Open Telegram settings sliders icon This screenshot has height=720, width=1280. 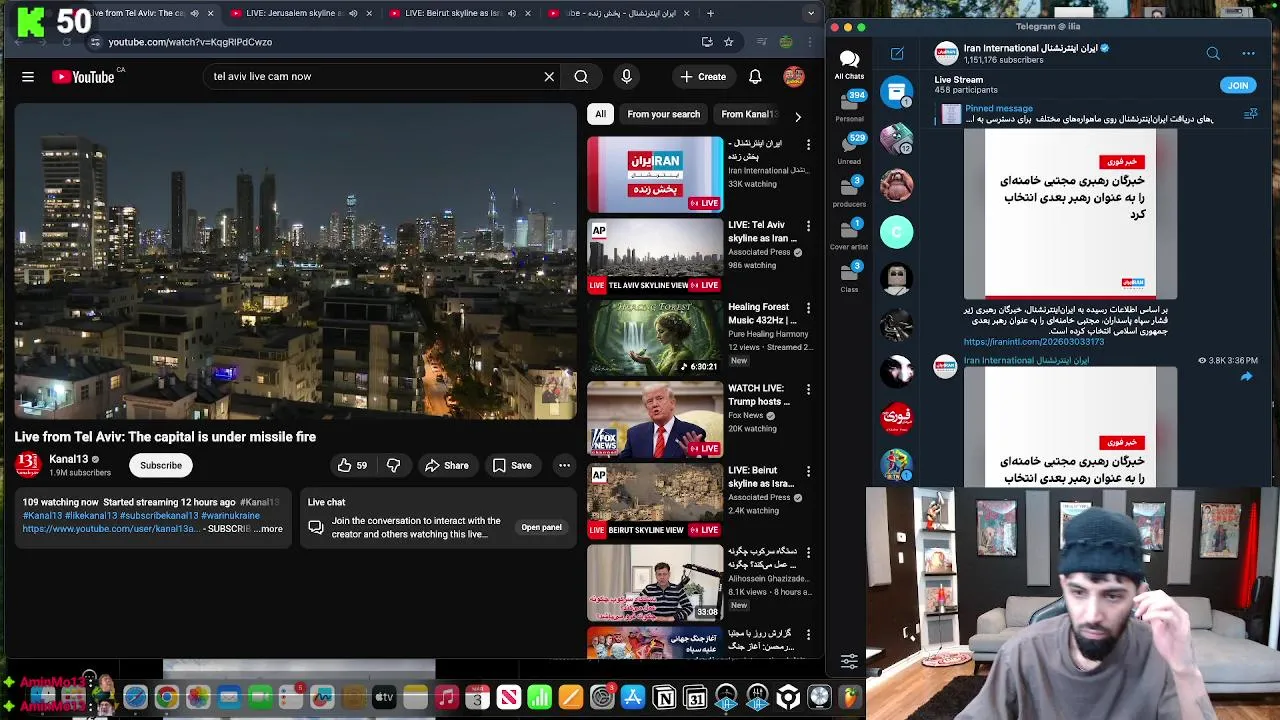click(849, 660)
